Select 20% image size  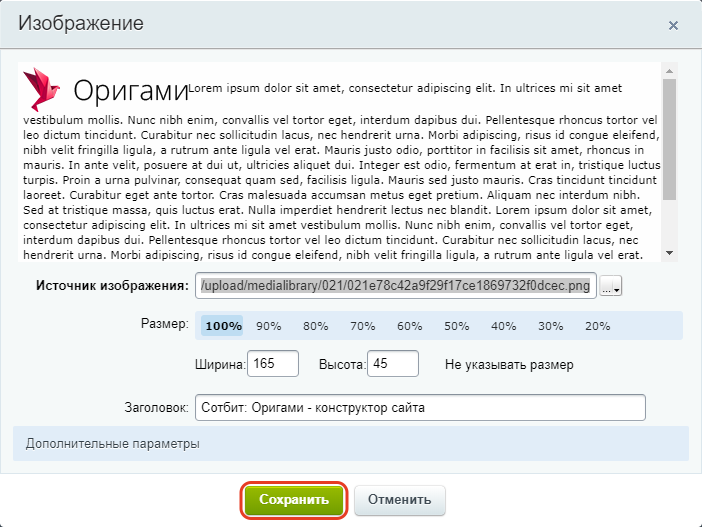pos(598,326)
